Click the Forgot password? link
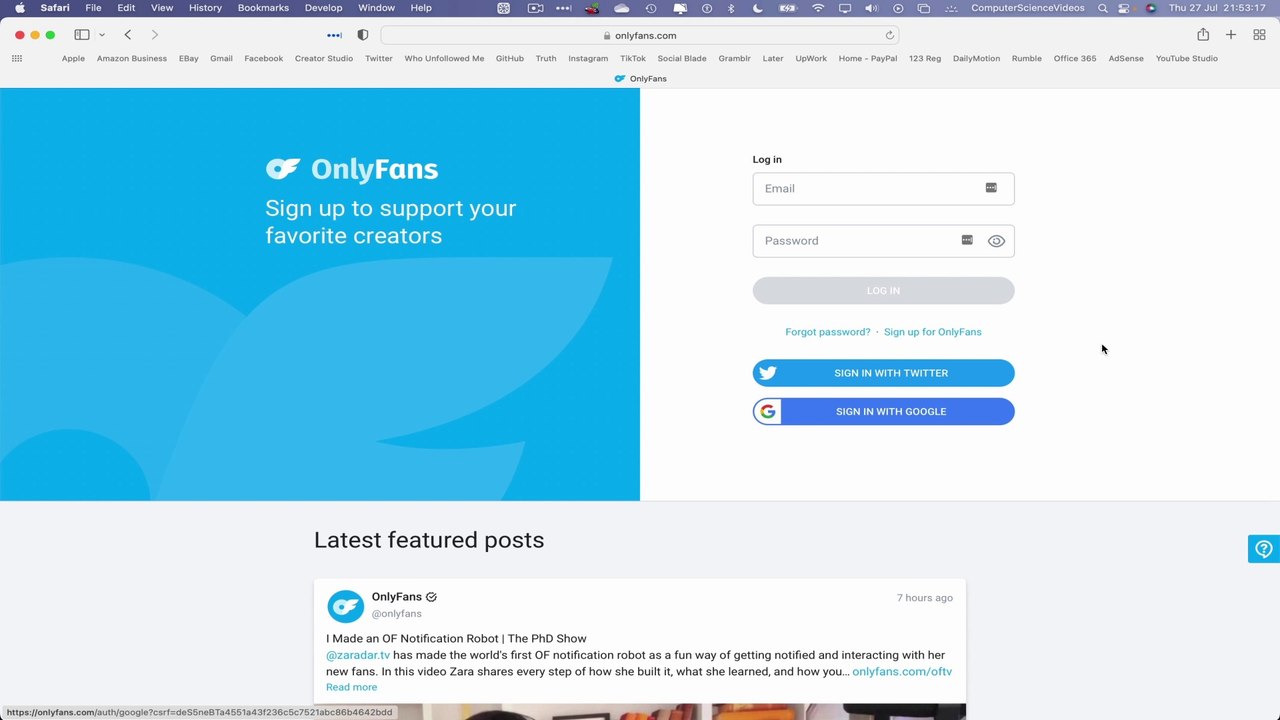 pyautogui.click(x=827, y=332)
